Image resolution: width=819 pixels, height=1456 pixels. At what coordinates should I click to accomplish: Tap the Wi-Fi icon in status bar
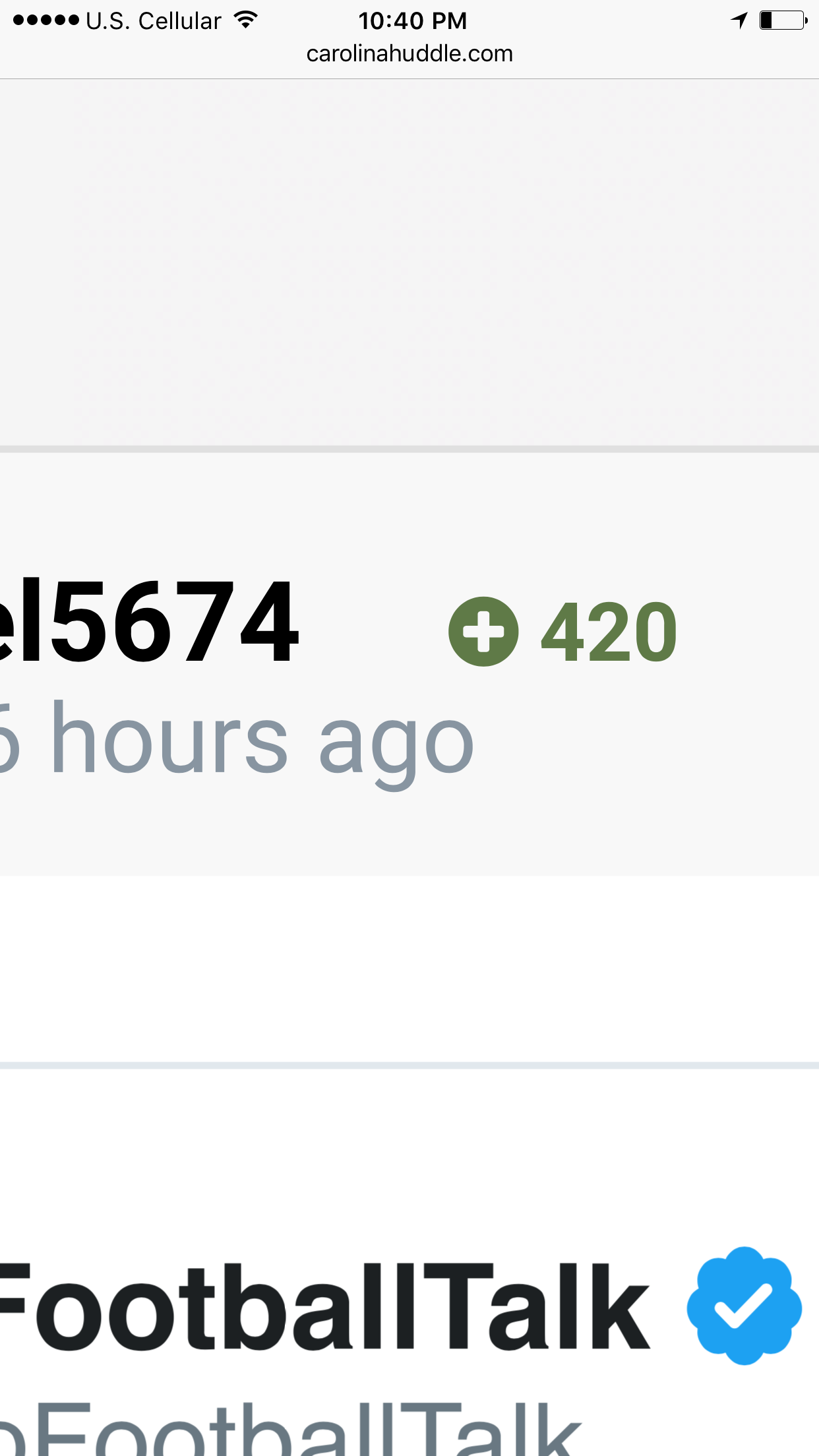coord(245,20)
